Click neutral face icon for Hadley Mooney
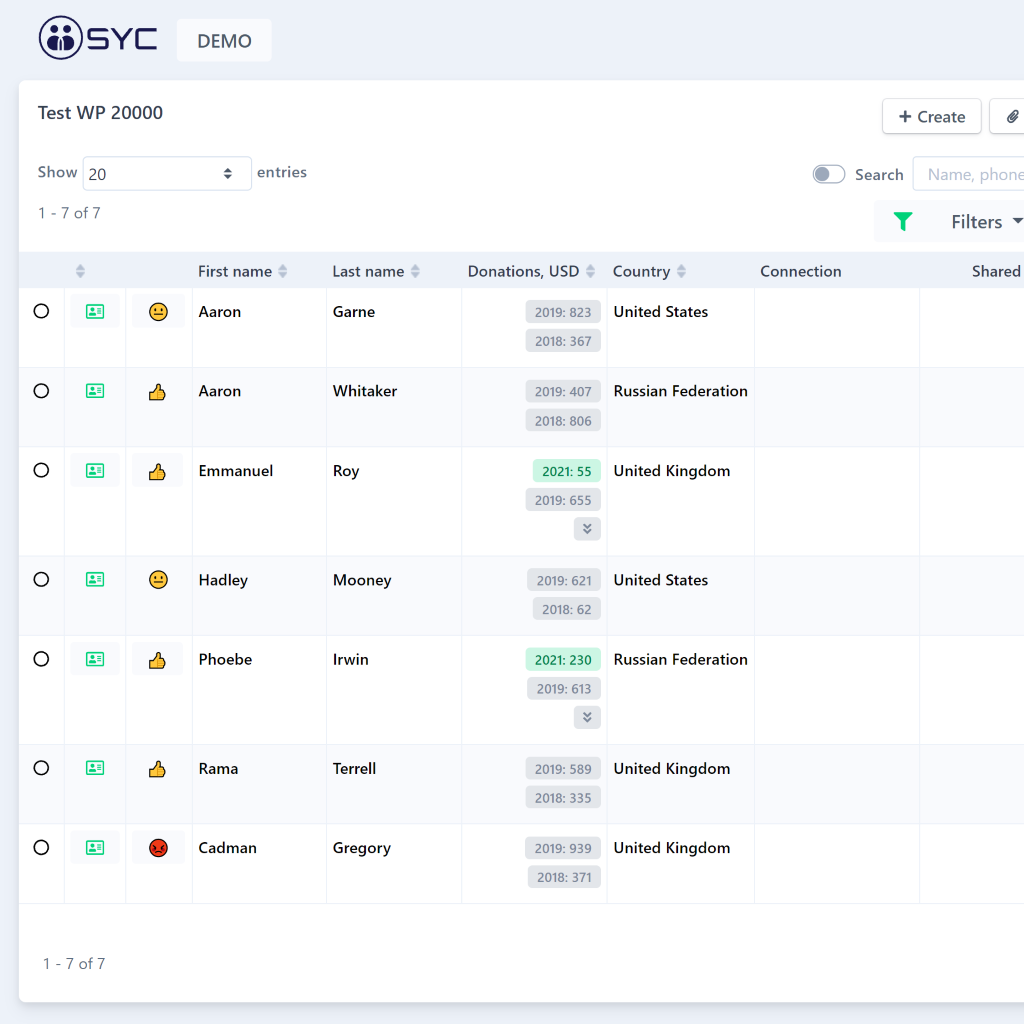The width and height of the screenshot is (1024, 1024). pyautogui.click(x=158, y=580)
